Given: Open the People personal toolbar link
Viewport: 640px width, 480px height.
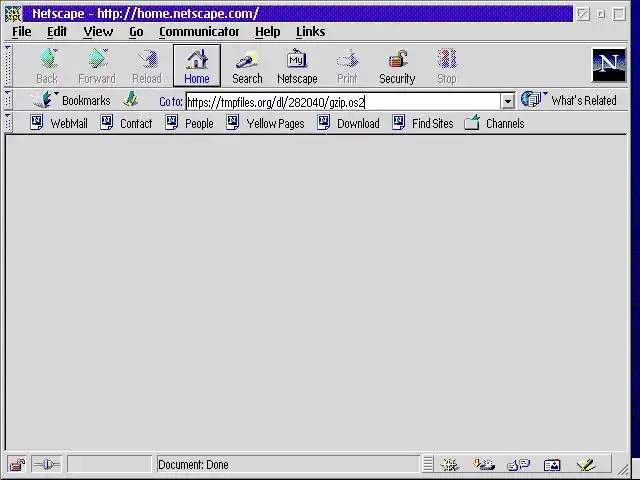Looking at the screenshot, I should pos(189,123).
